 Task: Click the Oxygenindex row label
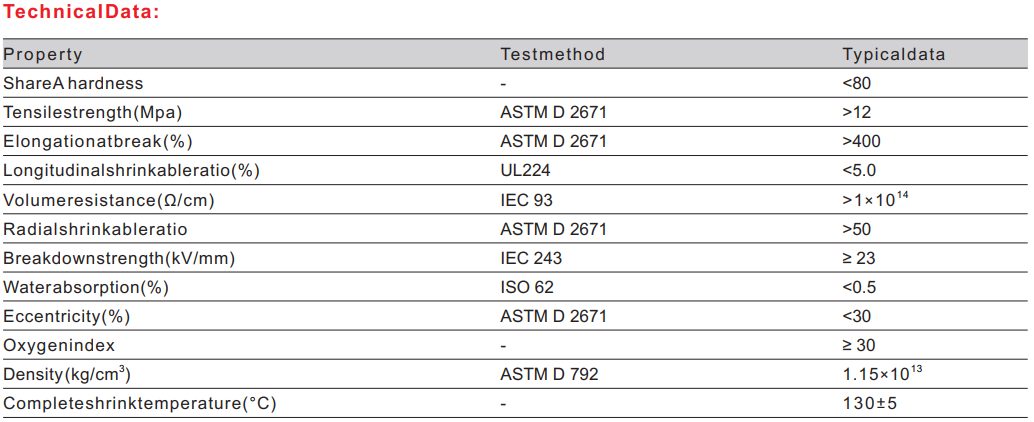[x=59, y=346]
